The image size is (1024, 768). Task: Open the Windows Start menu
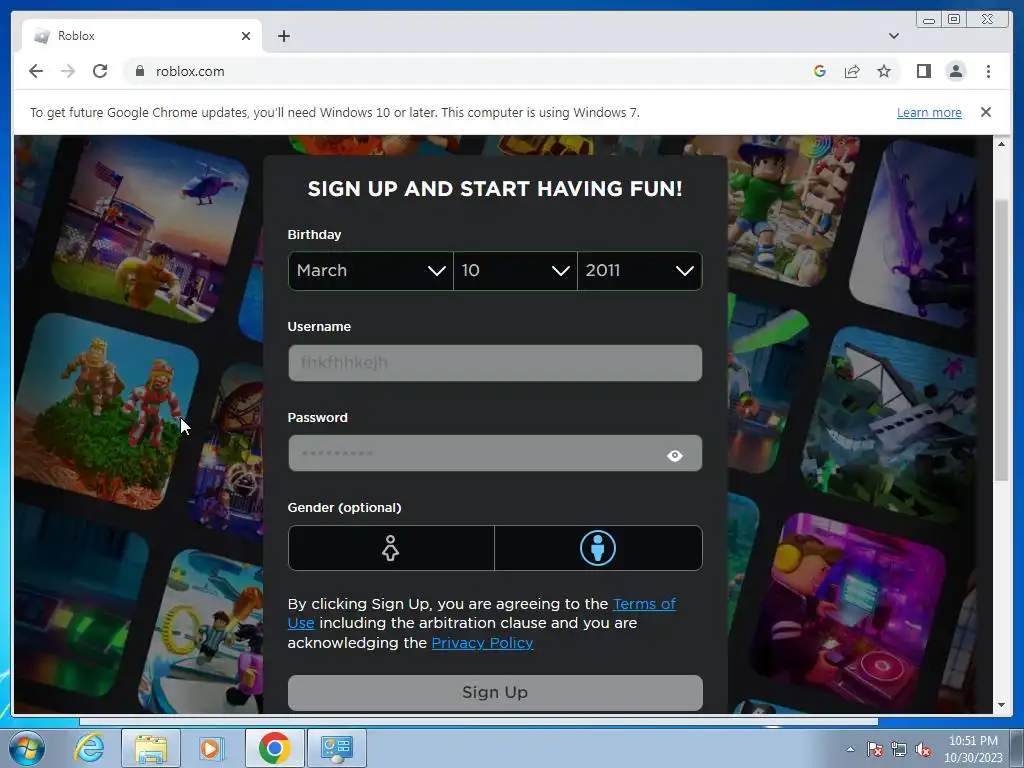click(x=26, y=748)
